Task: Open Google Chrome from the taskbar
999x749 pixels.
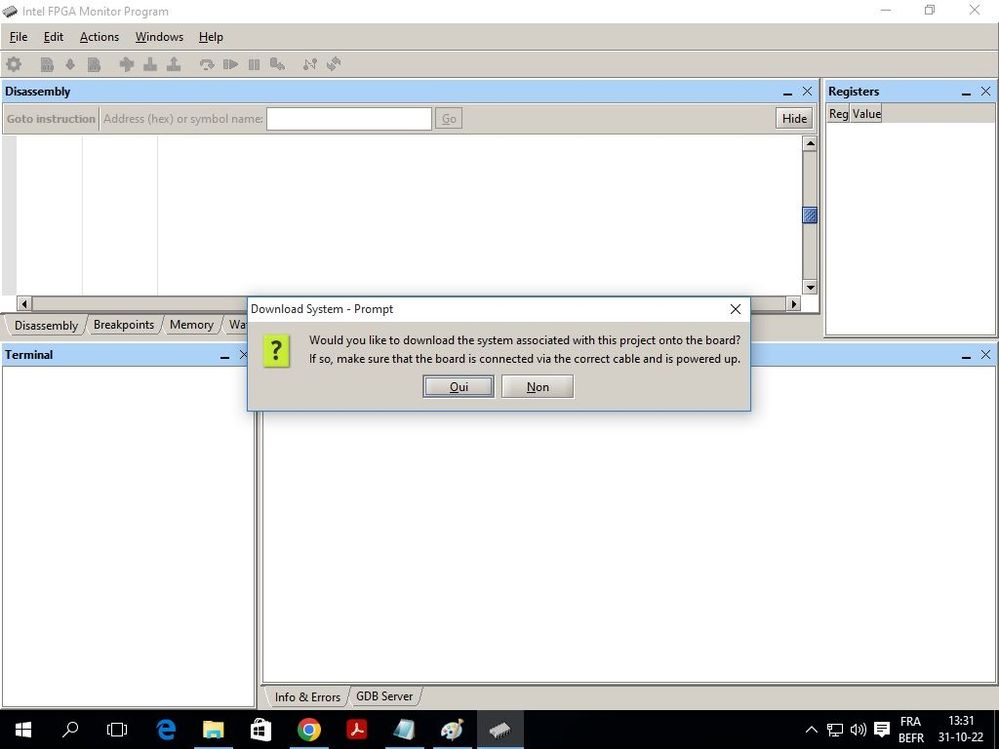Action: (309, 729)
